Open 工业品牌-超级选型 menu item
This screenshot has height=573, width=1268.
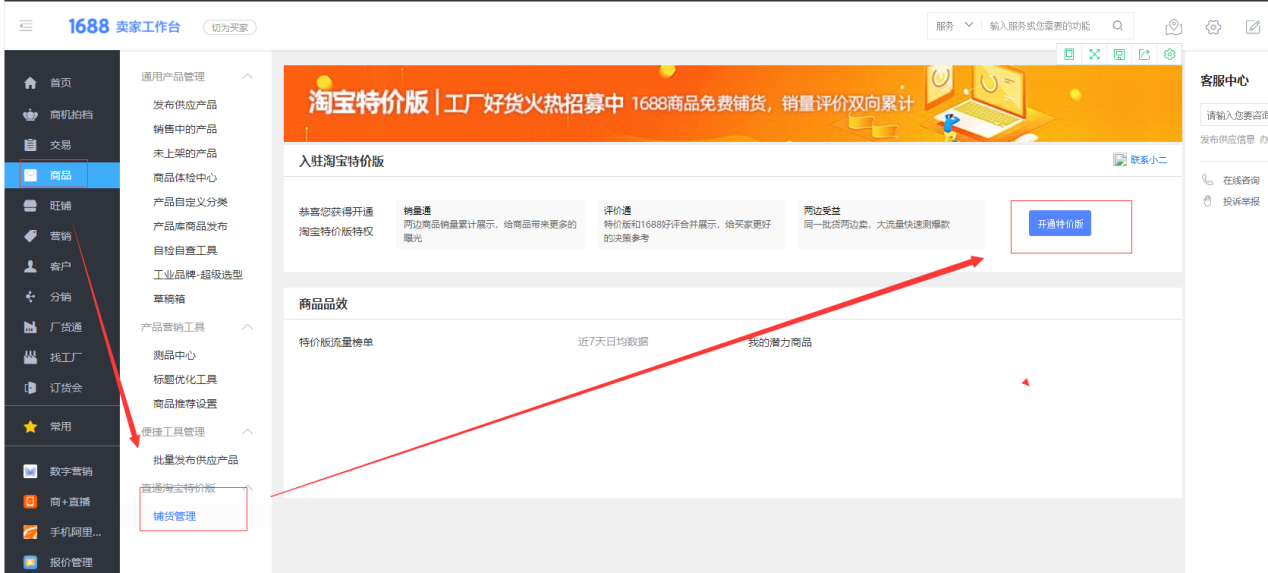tap(198, 274)
